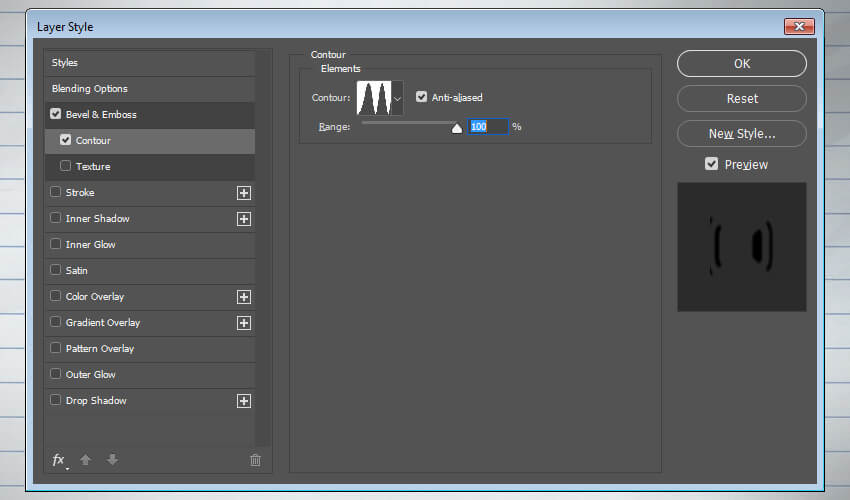Enable the Gradient Overlay checkbox
The image size is (850, 500).
coord(55,322)
